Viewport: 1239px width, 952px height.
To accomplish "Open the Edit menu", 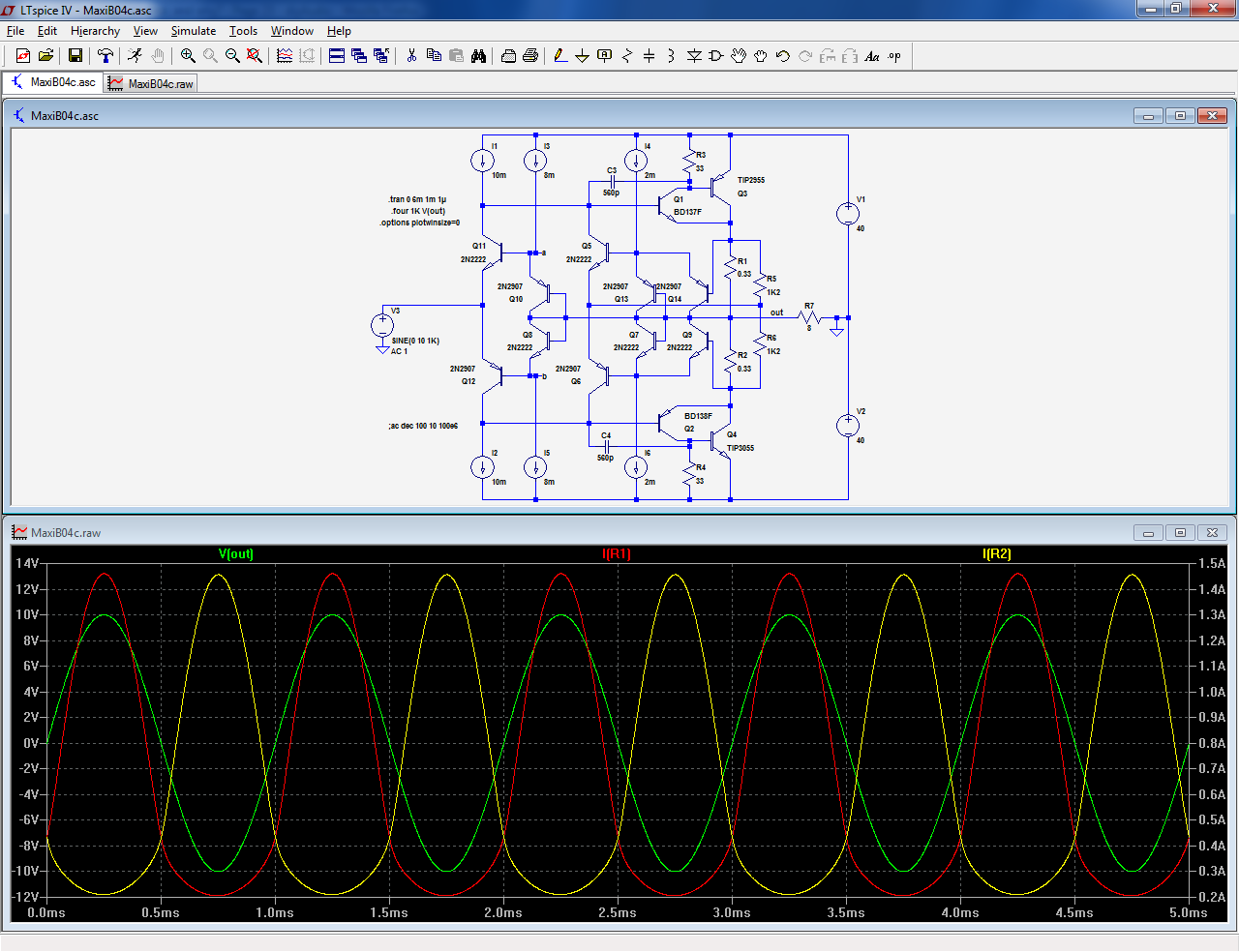I will point(47,31).
